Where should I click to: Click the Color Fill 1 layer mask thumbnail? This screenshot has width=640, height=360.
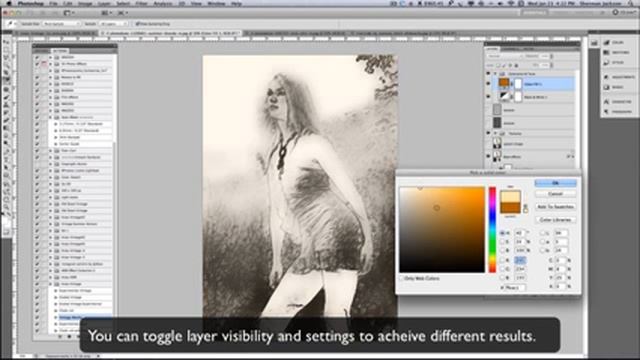coord(518,84)
